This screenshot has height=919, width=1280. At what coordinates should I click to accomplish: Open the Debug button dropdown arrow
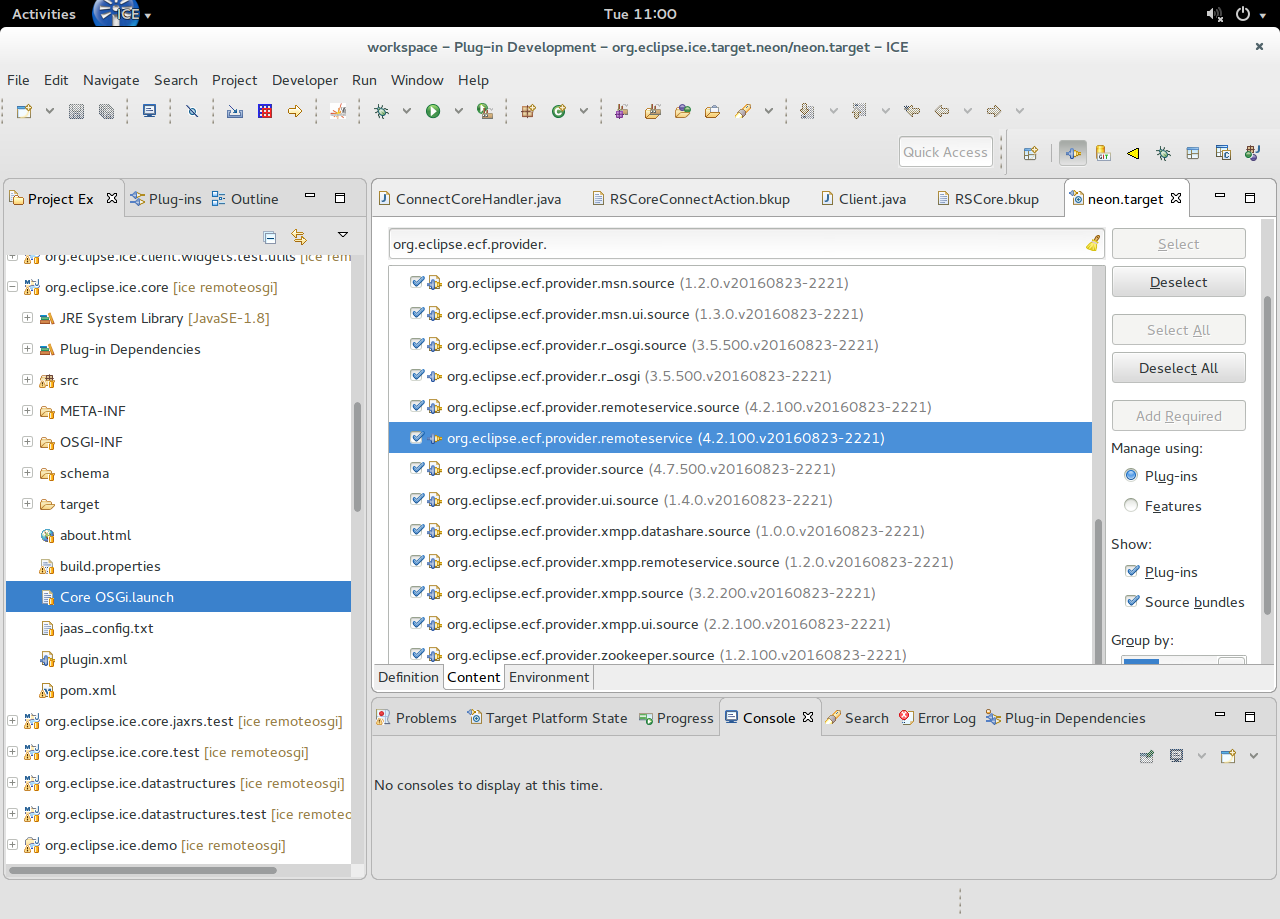click(406, 111)
